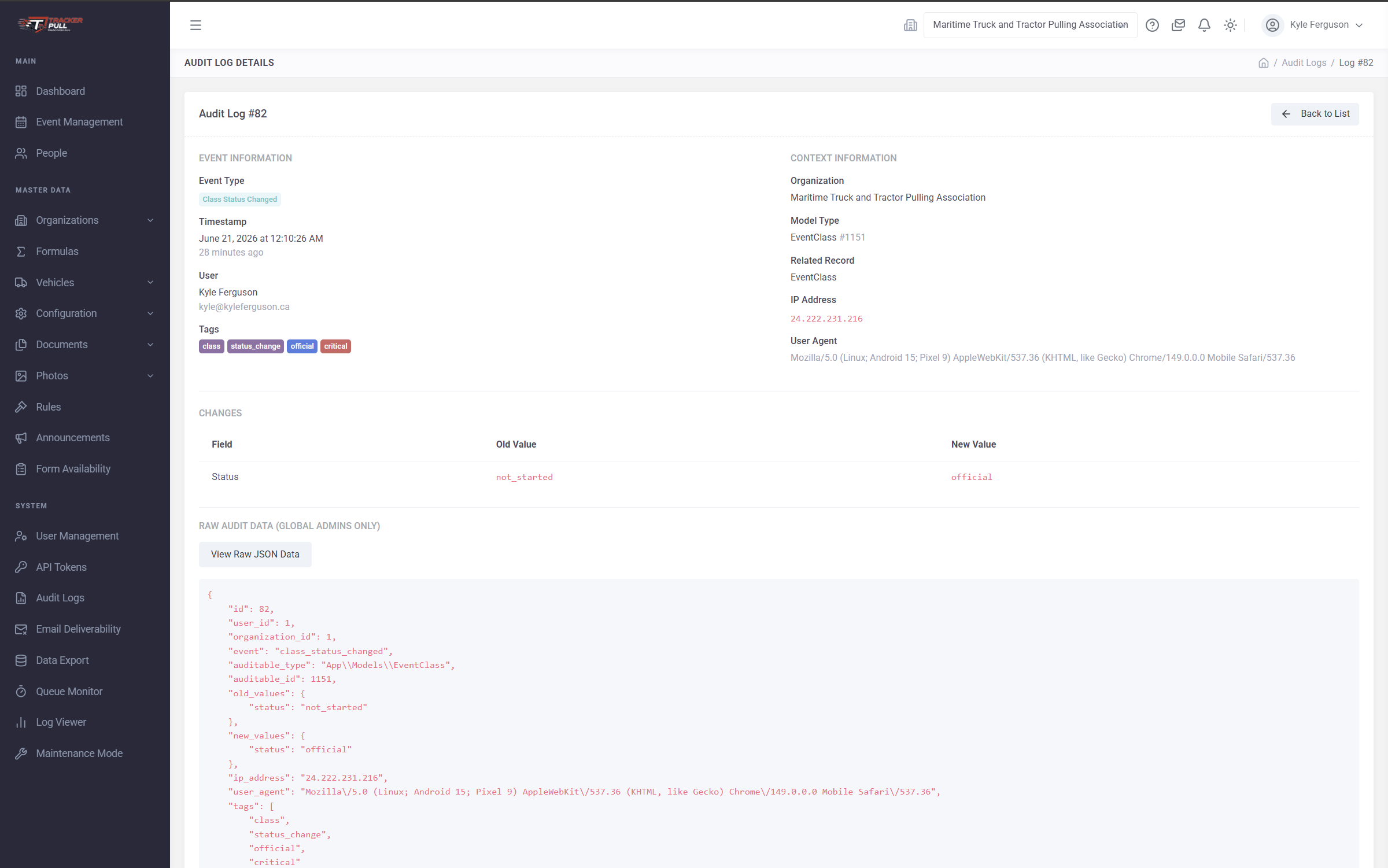Toggle the hamburger sidebar menu
This screenshot has width=1388, height=868.
[x=195, y=25]
